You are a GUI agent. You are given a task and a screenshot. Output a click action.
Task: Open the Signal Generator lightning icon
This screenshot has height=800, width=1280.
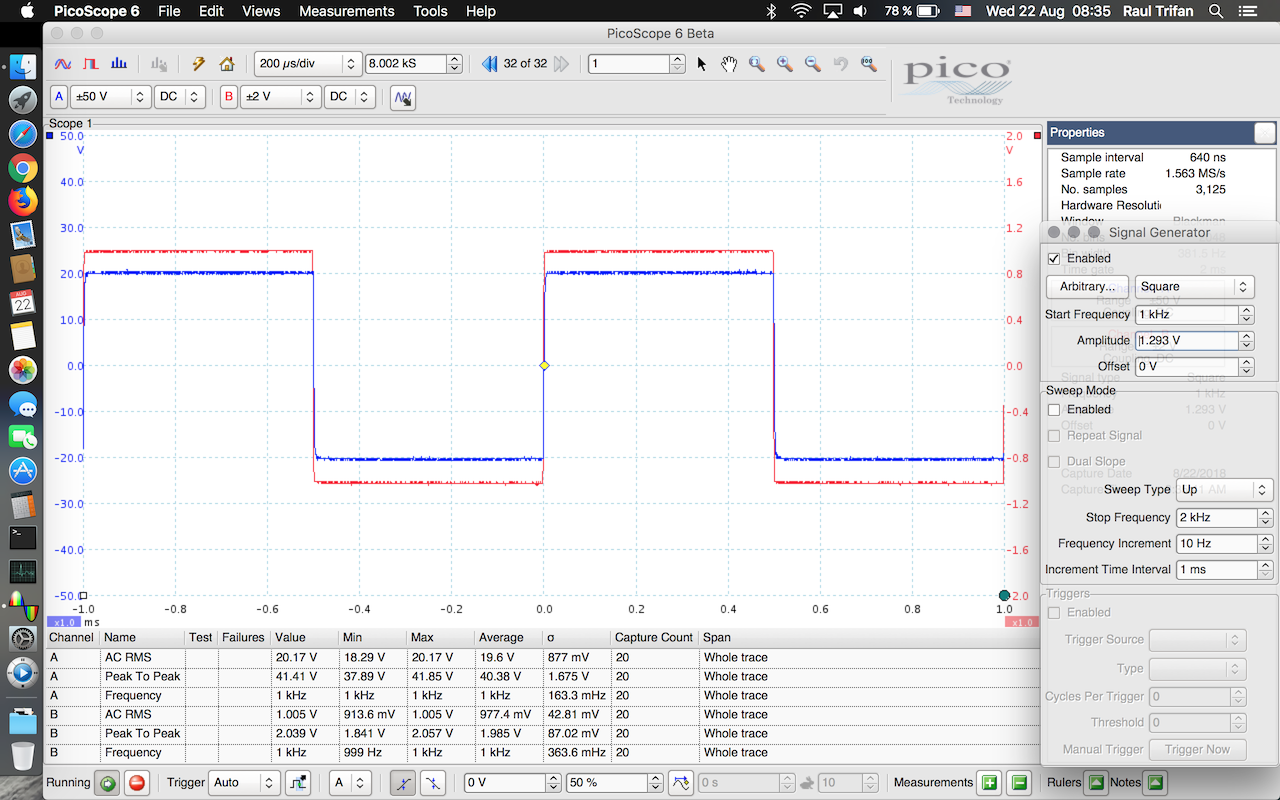(x=198, y=64)
